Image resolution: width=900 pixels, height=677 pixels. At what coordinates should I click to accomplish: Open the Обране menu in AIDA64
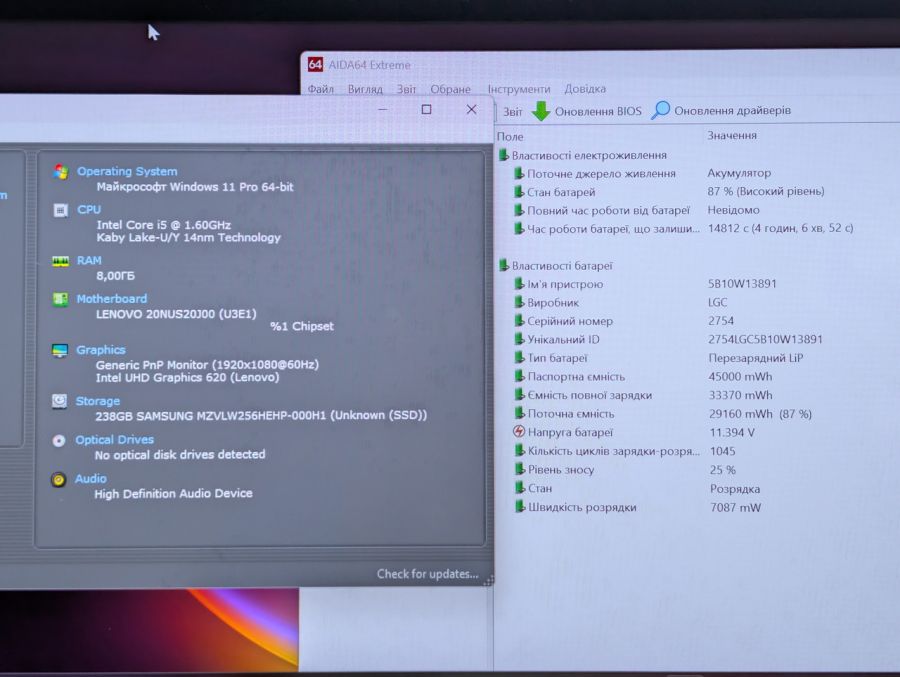coord(451,89)
